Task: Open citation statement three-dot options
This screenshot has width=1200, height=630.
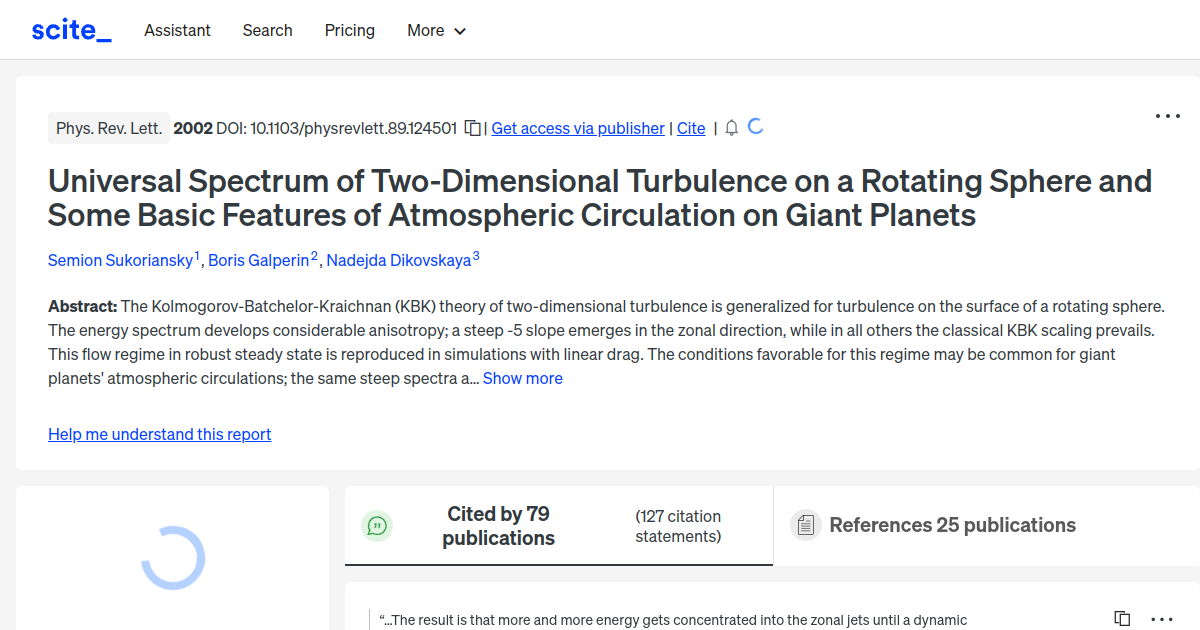Action: 1162,619
